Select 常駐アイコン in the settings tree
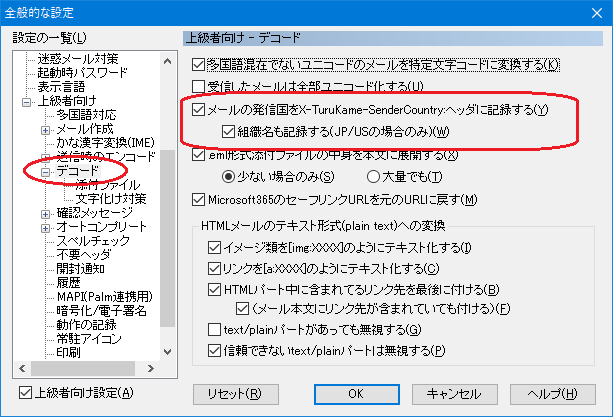The height and width of the screenshot is (417, 613). tap(90, 339)
